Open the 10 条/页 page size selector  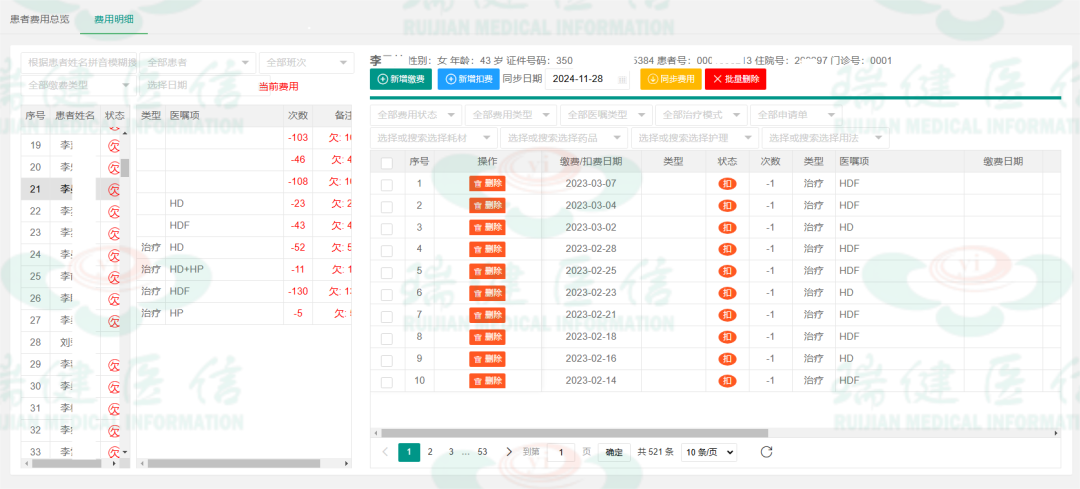coord(709,452)
